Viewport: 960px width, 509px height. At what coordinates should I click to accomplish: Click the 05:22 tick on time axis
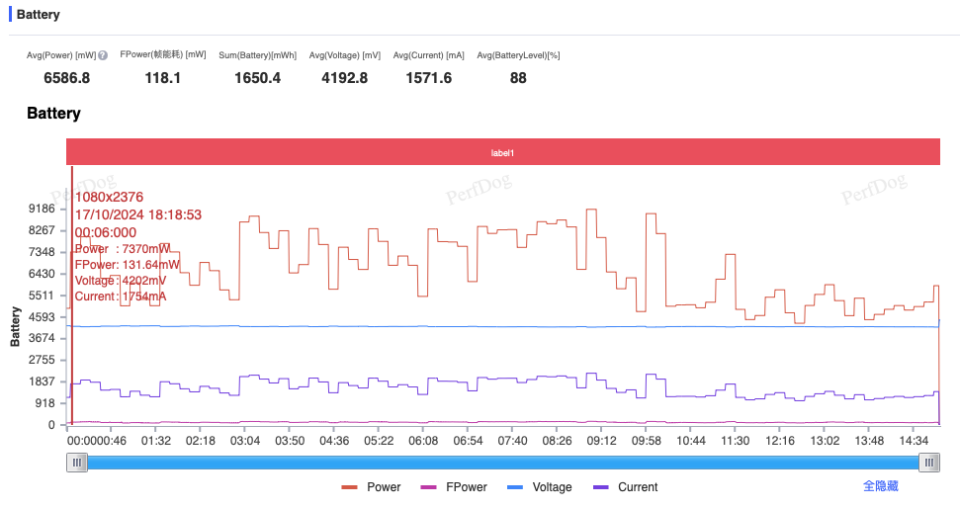point(379,440)
